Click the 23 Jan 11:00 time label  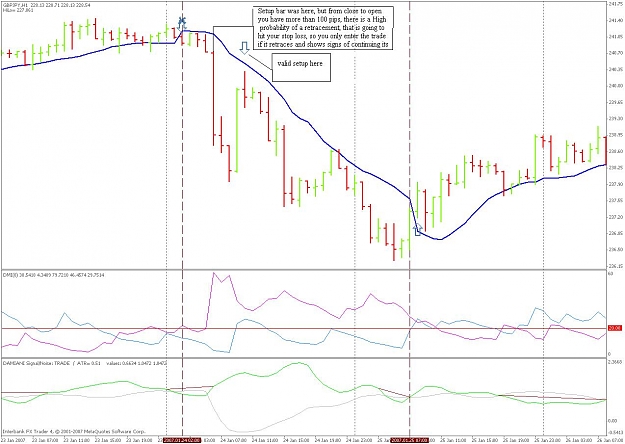click(77, 440)
